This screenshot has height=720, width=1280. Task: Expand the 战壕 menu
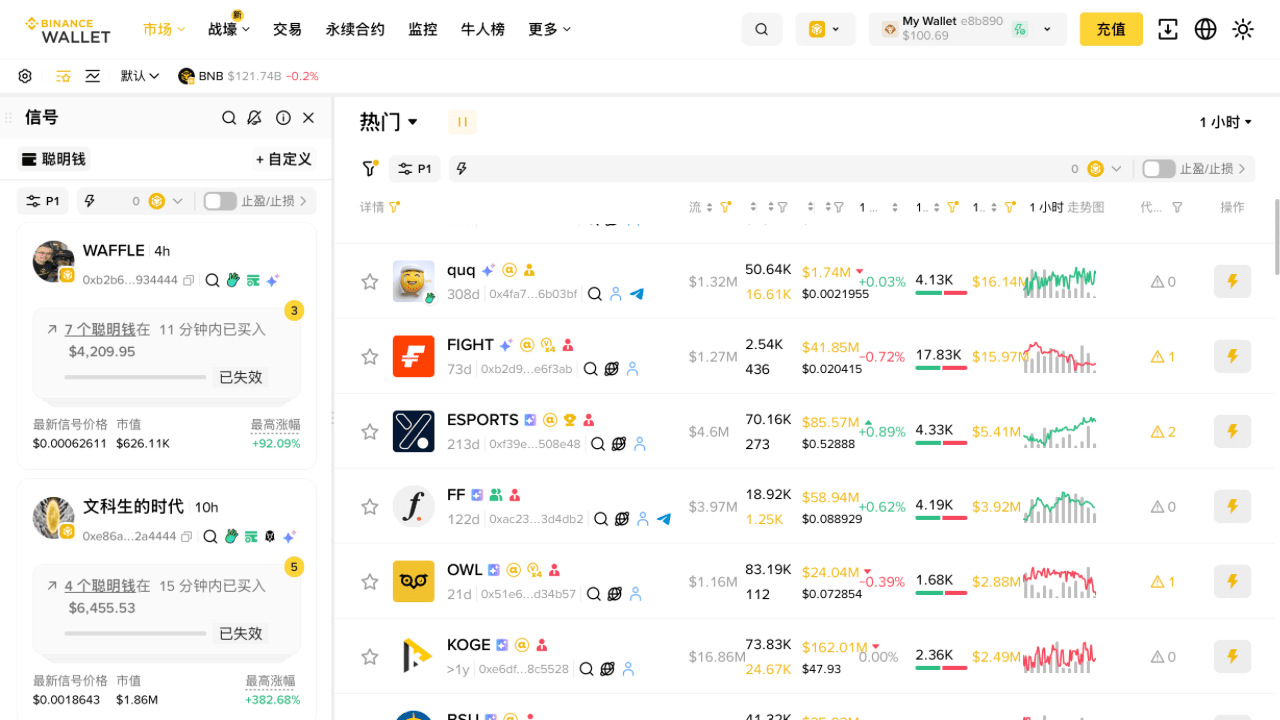coord(229,29)
